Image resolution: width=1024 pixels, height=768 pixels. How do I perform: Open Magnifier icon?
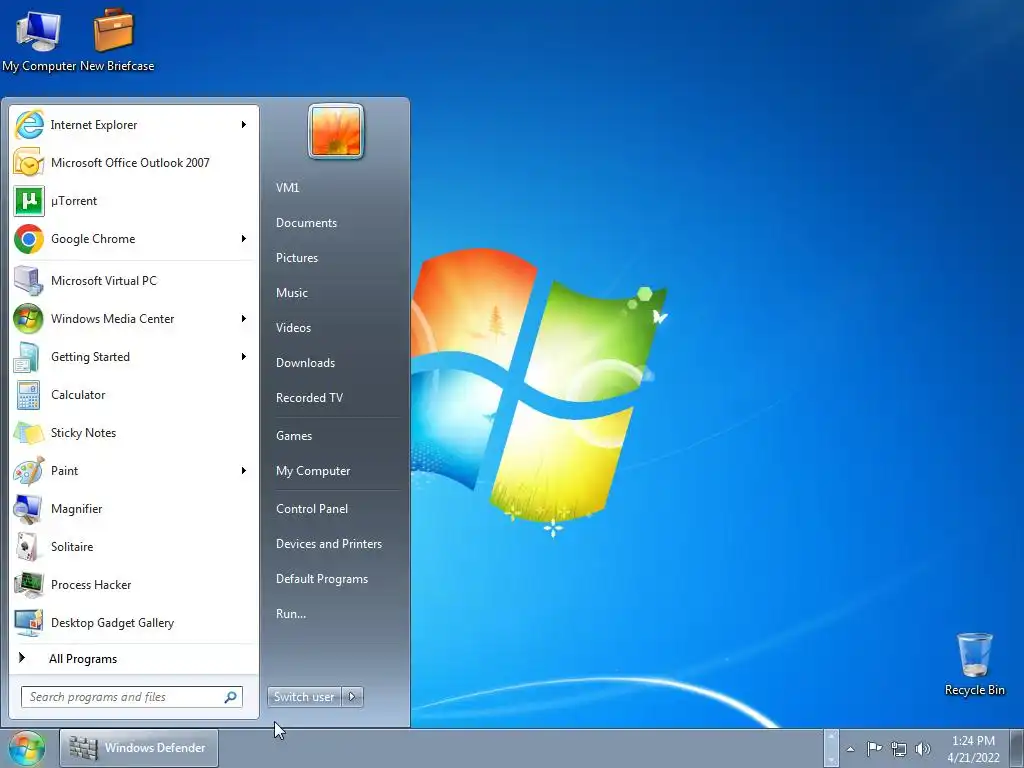pyautogui.click(x=29, y=509)
